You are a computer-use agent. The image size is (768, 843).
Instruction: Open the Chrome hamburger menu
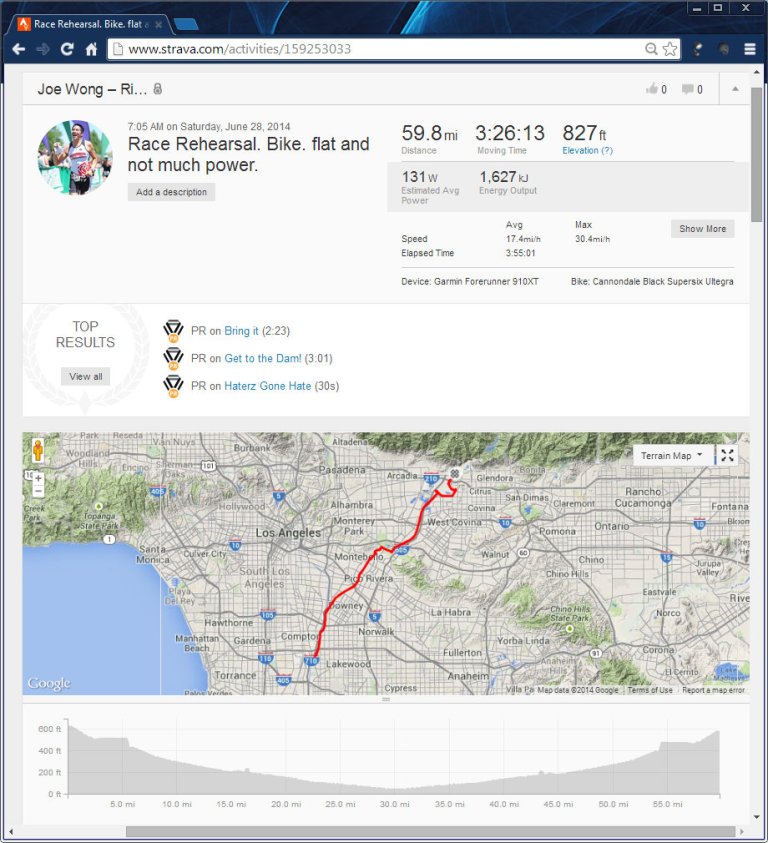click(749, 48)
